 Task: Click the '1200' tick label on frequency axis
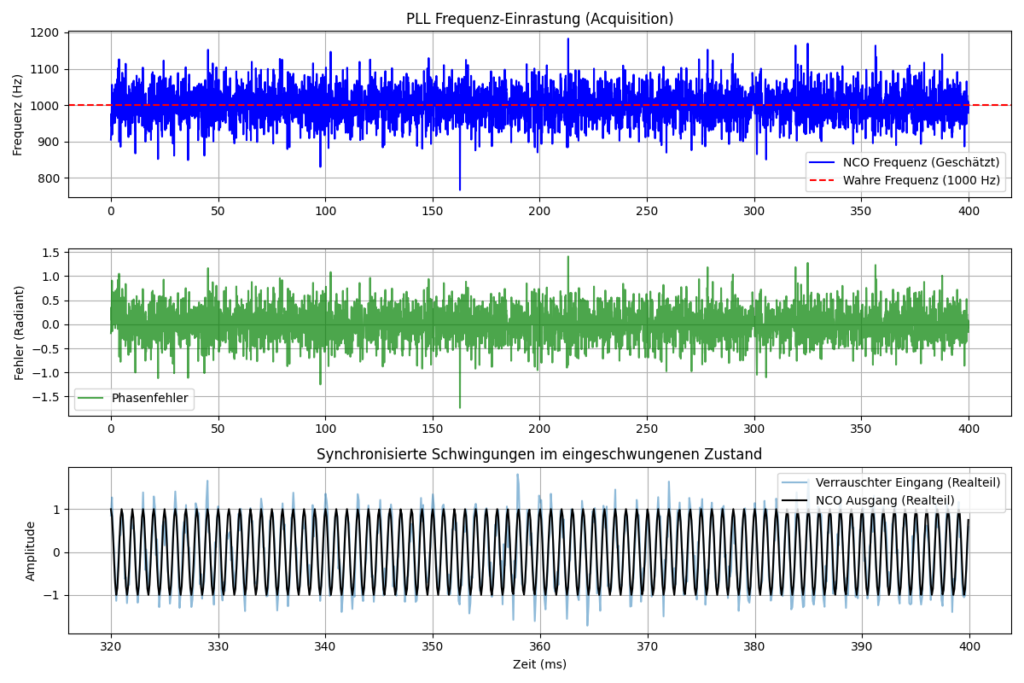click(x=44, y=33)
